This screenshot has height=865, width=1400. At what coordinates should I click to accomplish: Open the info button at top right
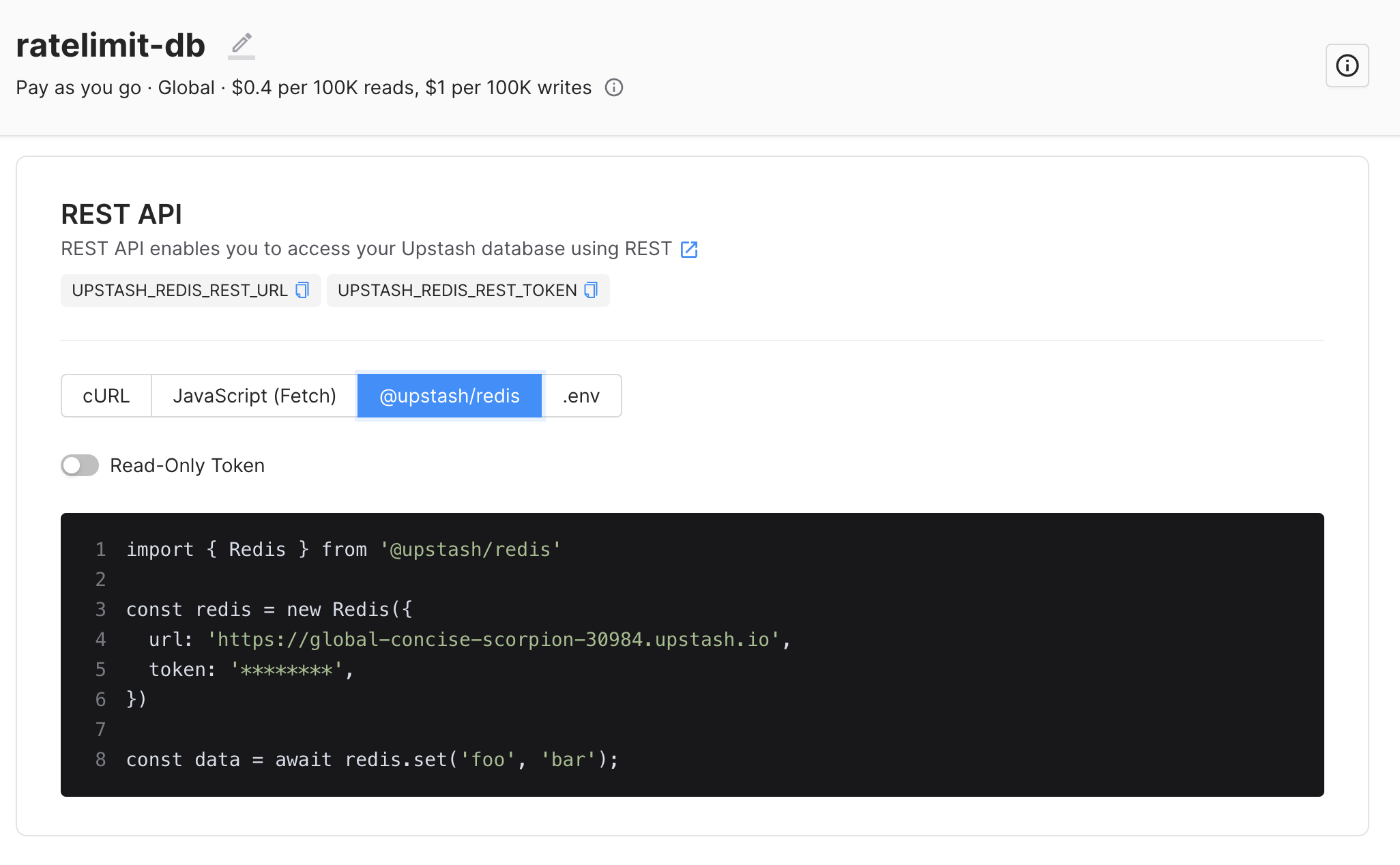[1347, 65]
